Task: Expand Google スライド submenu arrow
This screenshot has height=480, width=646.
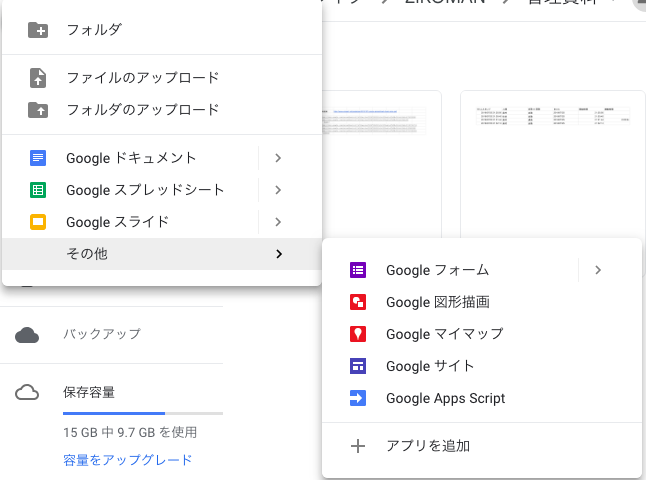Action: pos(278,222)
